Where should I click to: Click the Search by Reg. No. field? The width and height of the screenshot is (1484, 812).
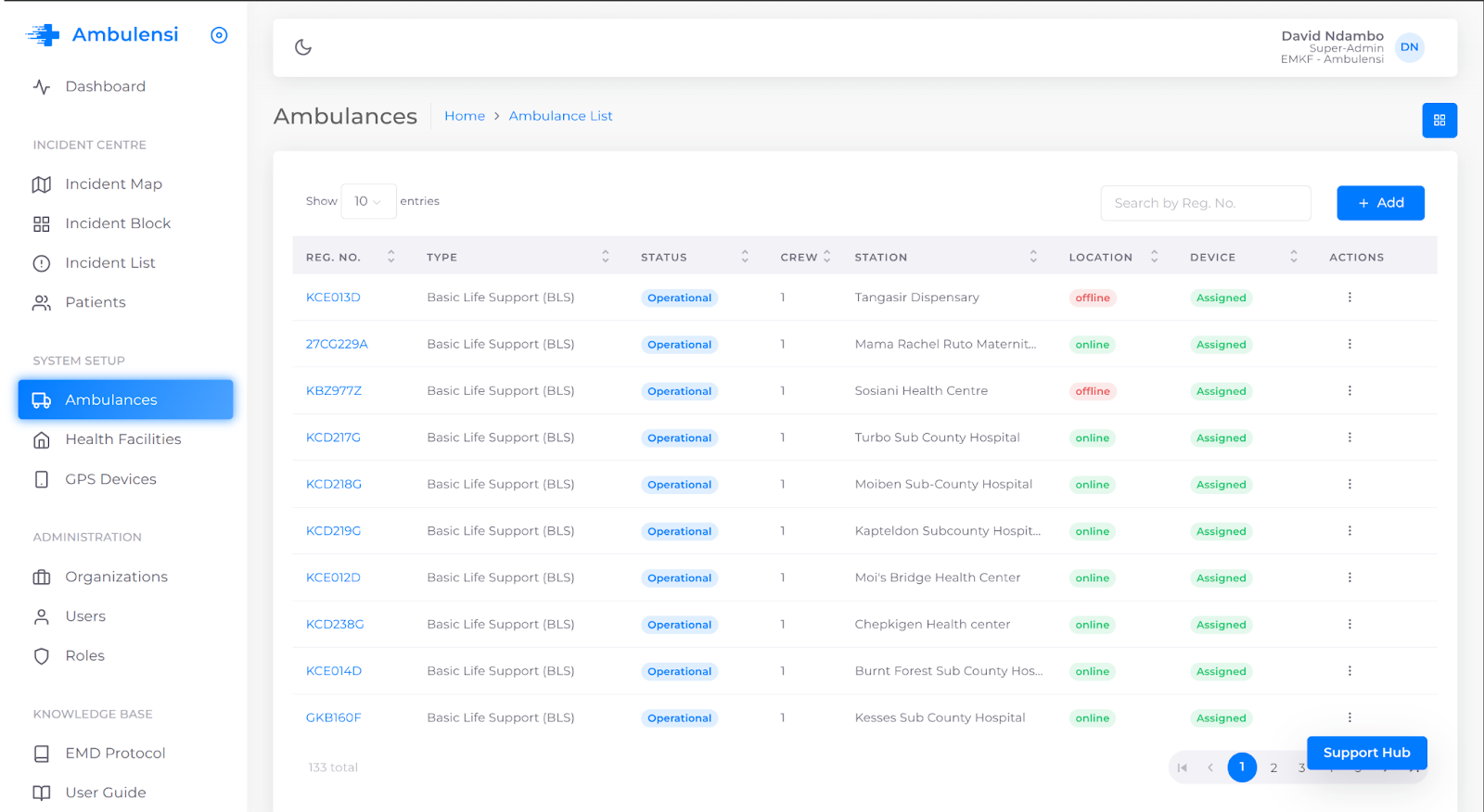coord(1204,203)
